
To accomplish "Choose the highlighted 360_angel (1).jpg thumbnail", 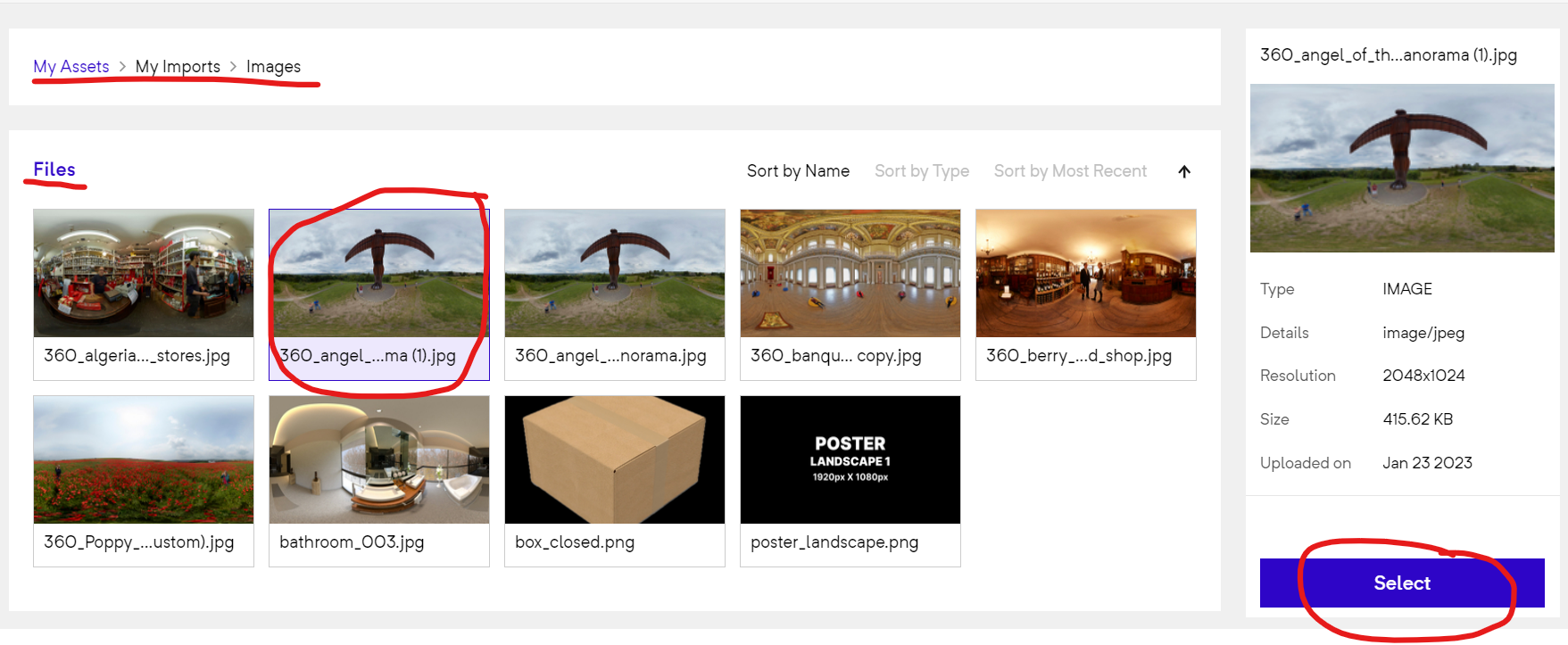I will (379, 274).
